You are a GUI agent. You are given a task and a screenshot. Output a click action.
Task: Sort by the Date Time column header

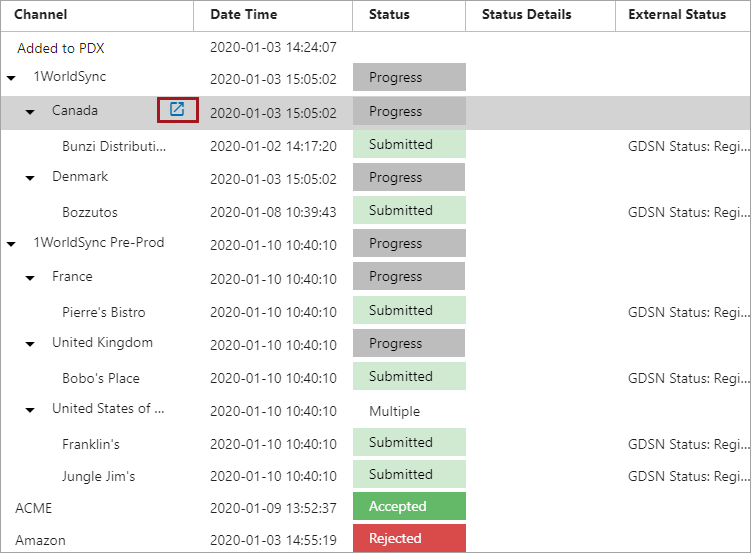point(243,15)
